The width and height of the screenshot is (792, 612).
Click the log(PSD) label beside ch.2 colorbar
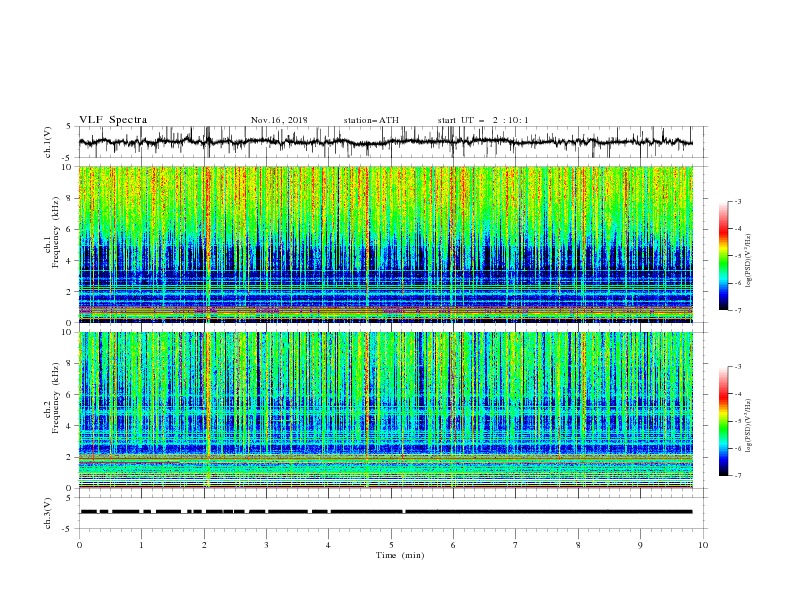[748, 426]
